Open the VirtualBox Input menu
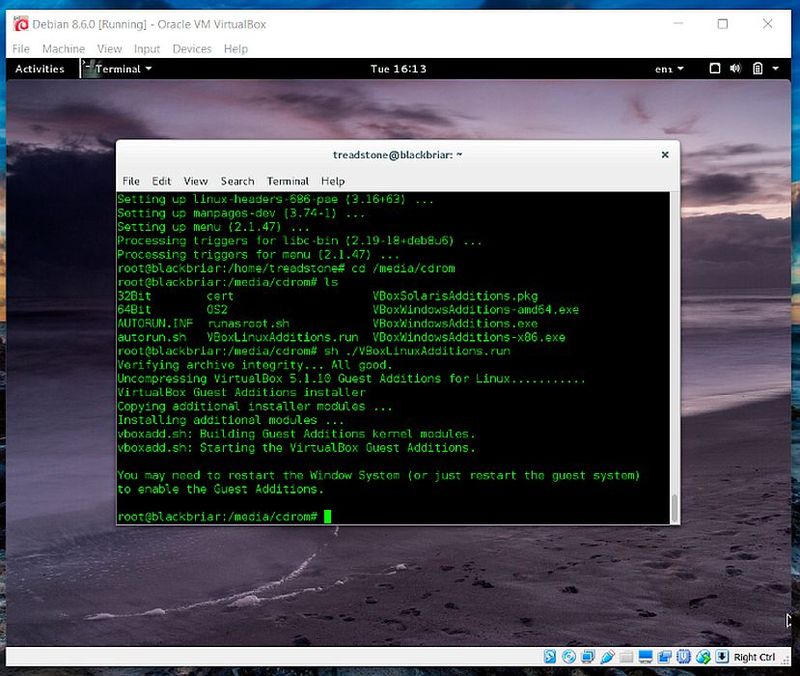The image size is (800, 676). click(x=147, y=49)
